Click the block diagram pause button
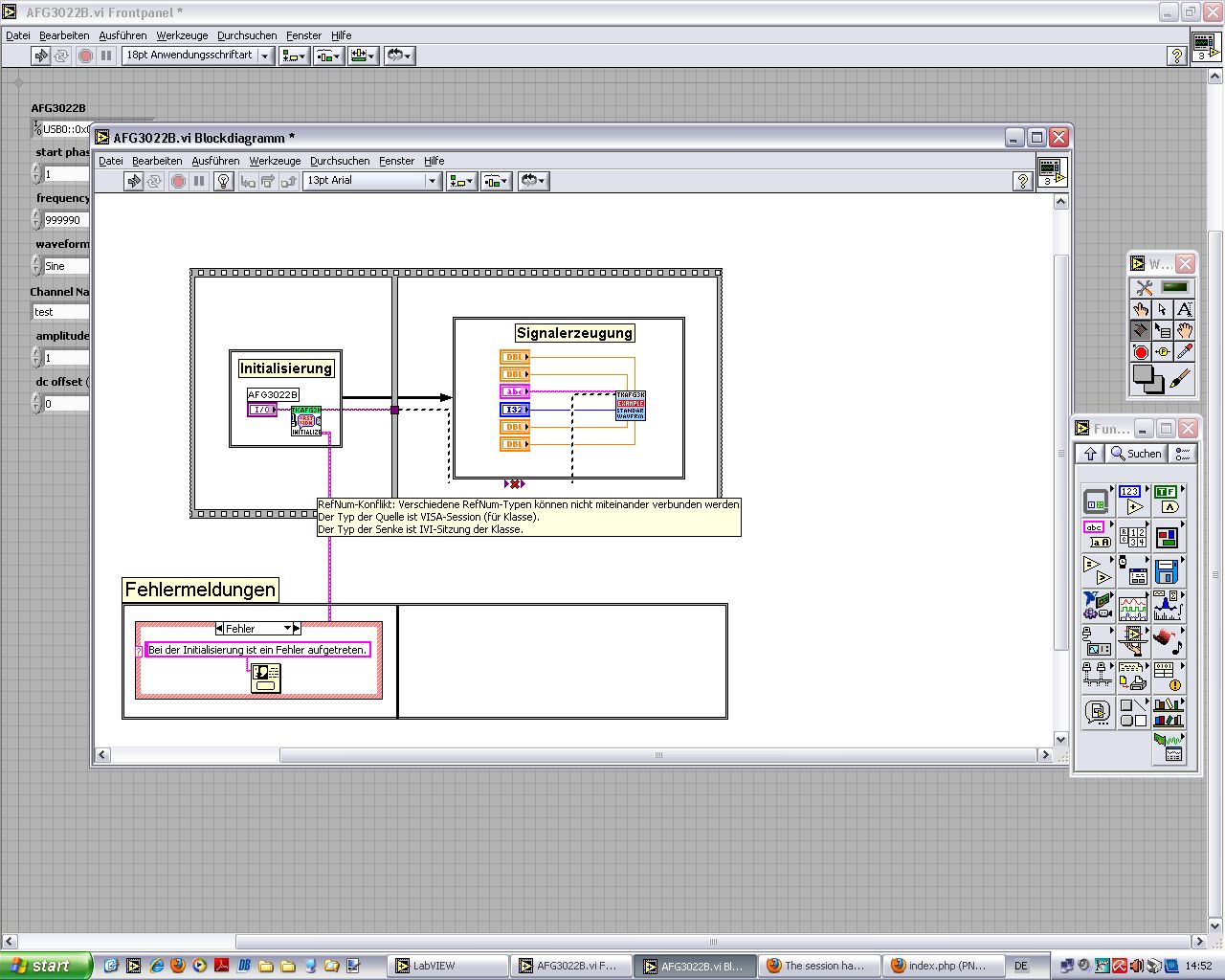Image resolution: width=1225 pixels, height=980 pixels. [x=199, y=181]
